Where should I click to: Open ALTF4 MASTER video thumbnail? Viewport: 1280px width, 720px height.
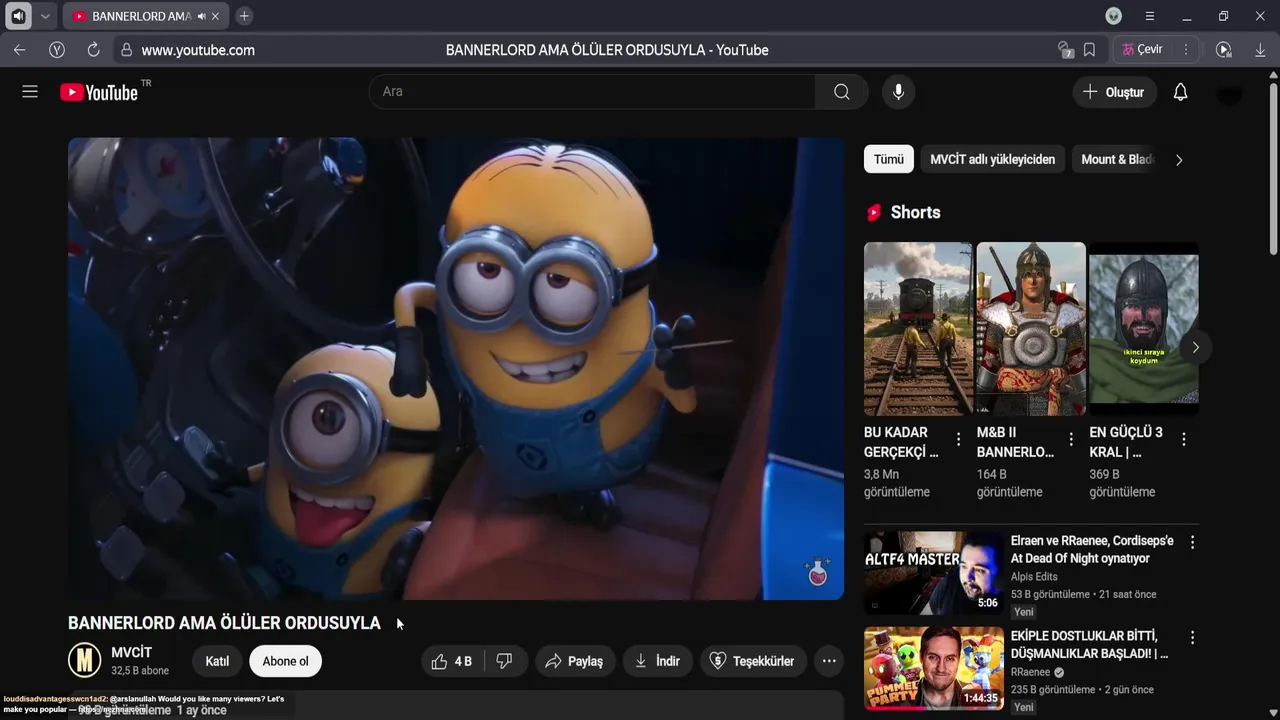click(x=934, y=573)
